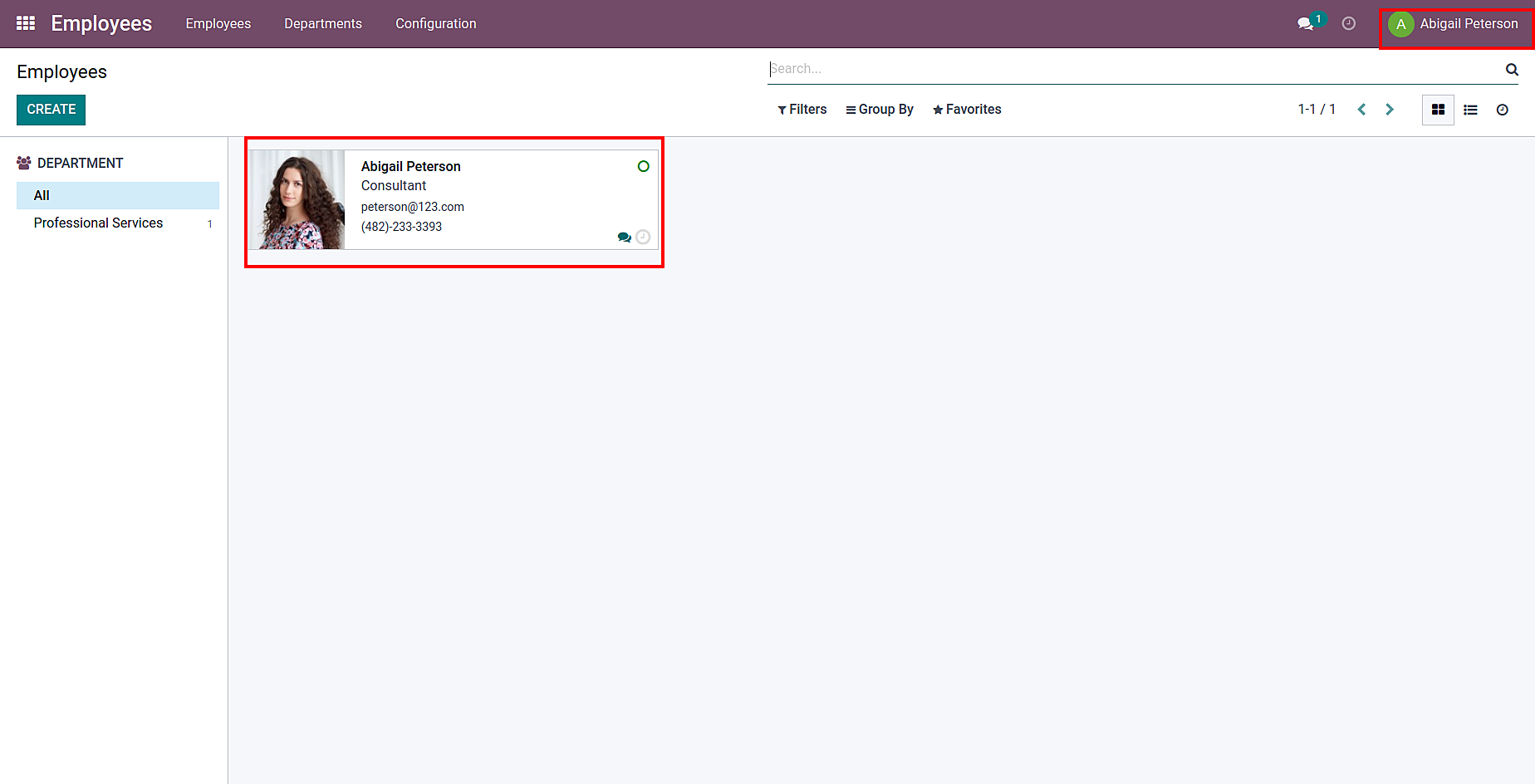1535x784 pixels.
Task: Switch to List view
Action: (x=1470, y=110)
